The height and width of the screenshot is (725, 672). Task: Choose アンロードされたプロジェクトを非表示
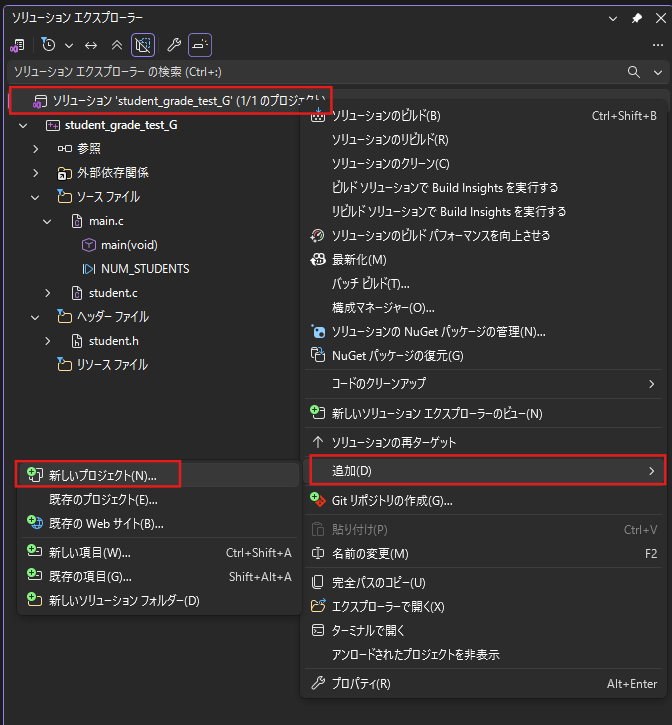tap(484, 655)
